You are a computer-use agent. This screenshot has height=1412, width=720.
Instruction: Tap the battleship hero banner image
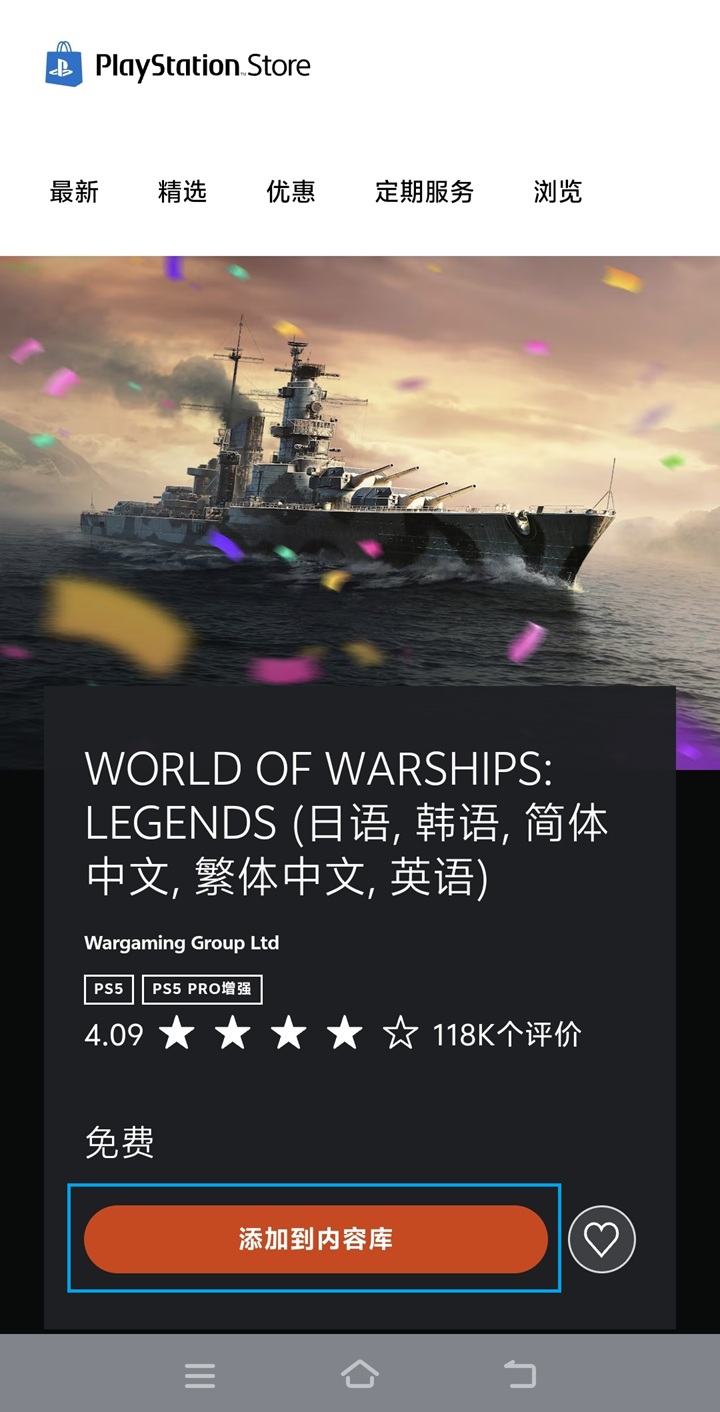(x=360, y=470)
